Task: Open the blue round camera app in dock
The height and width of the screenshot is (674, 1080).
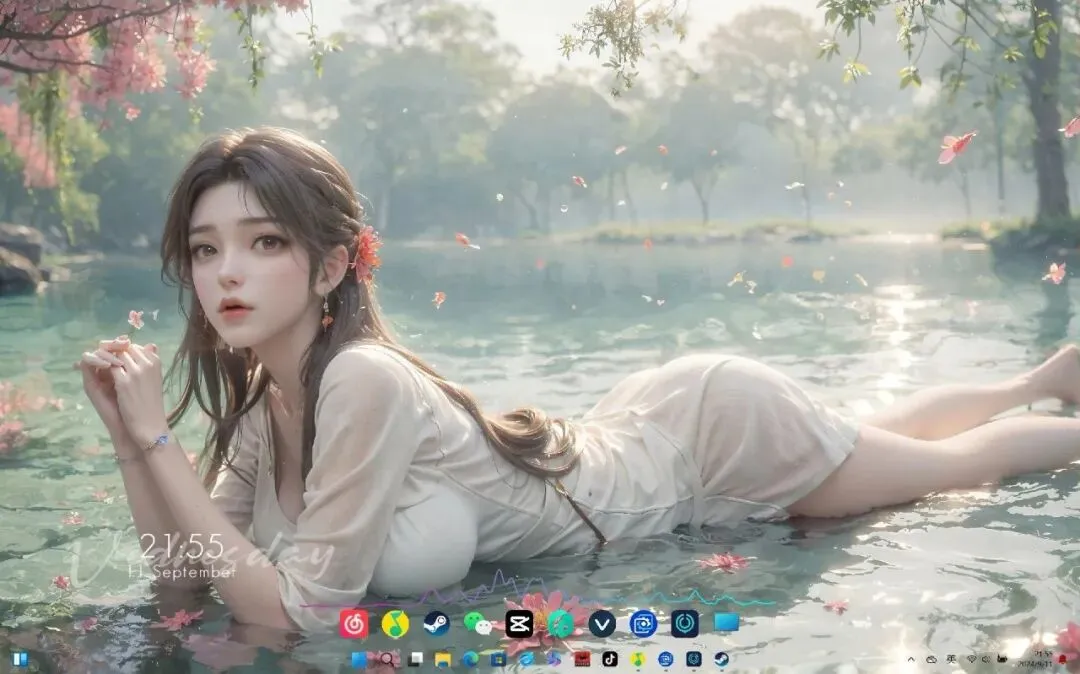Action: pyautogui.click(x=643, y=624)
